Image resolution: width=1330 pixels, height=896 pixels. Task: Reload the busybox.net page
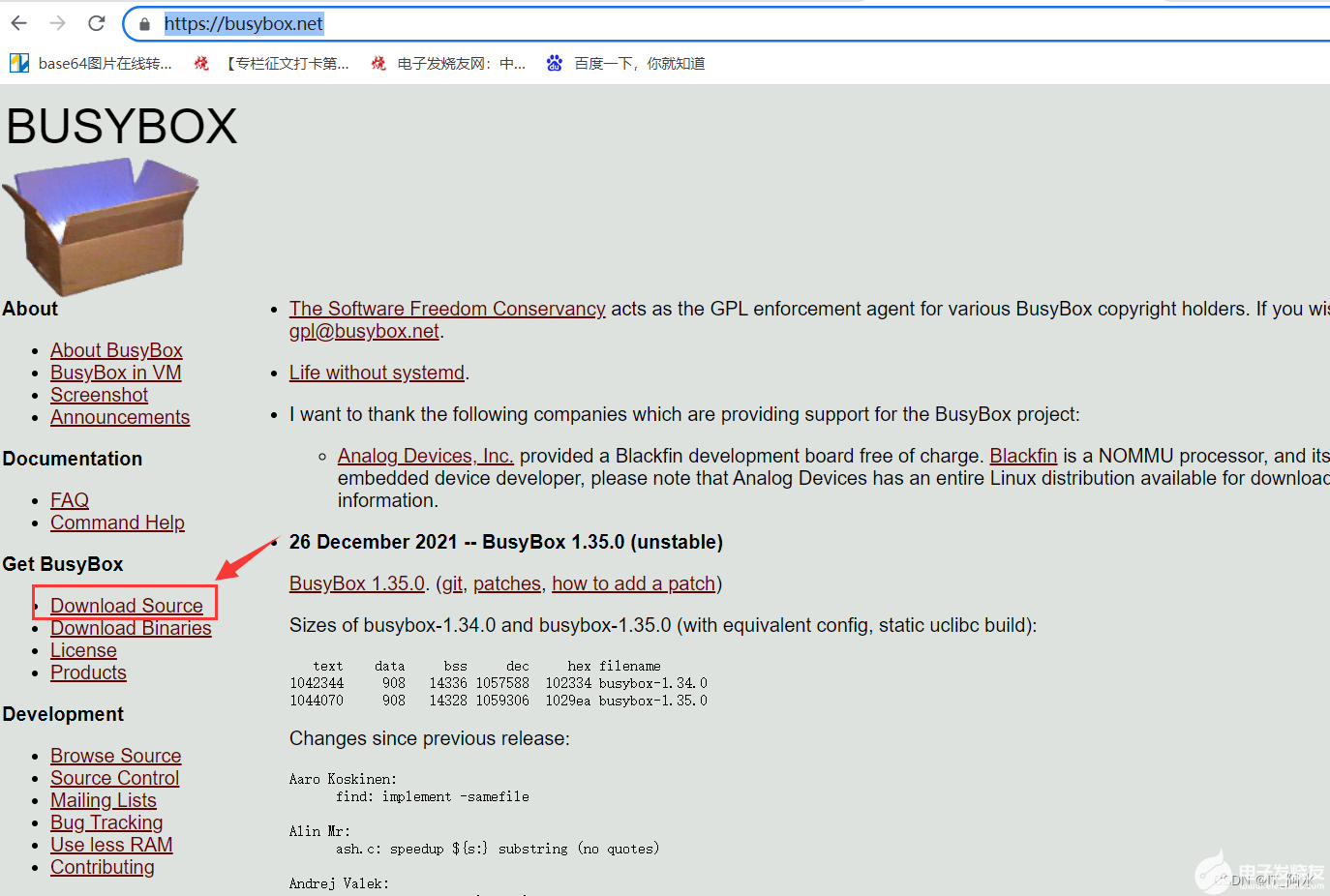click(97, 23)
